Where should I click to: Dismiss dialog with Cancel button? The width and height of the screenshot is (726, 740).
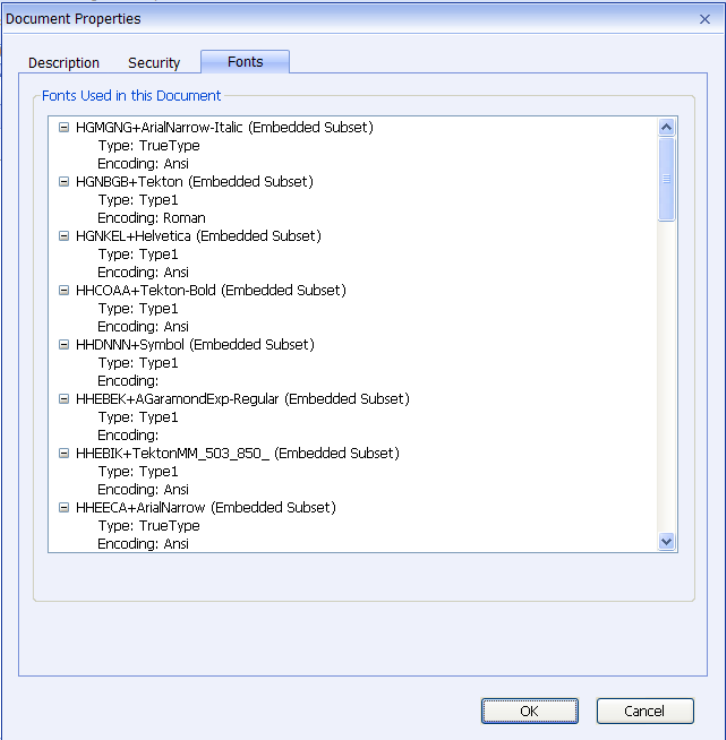[x=645, y=711]
